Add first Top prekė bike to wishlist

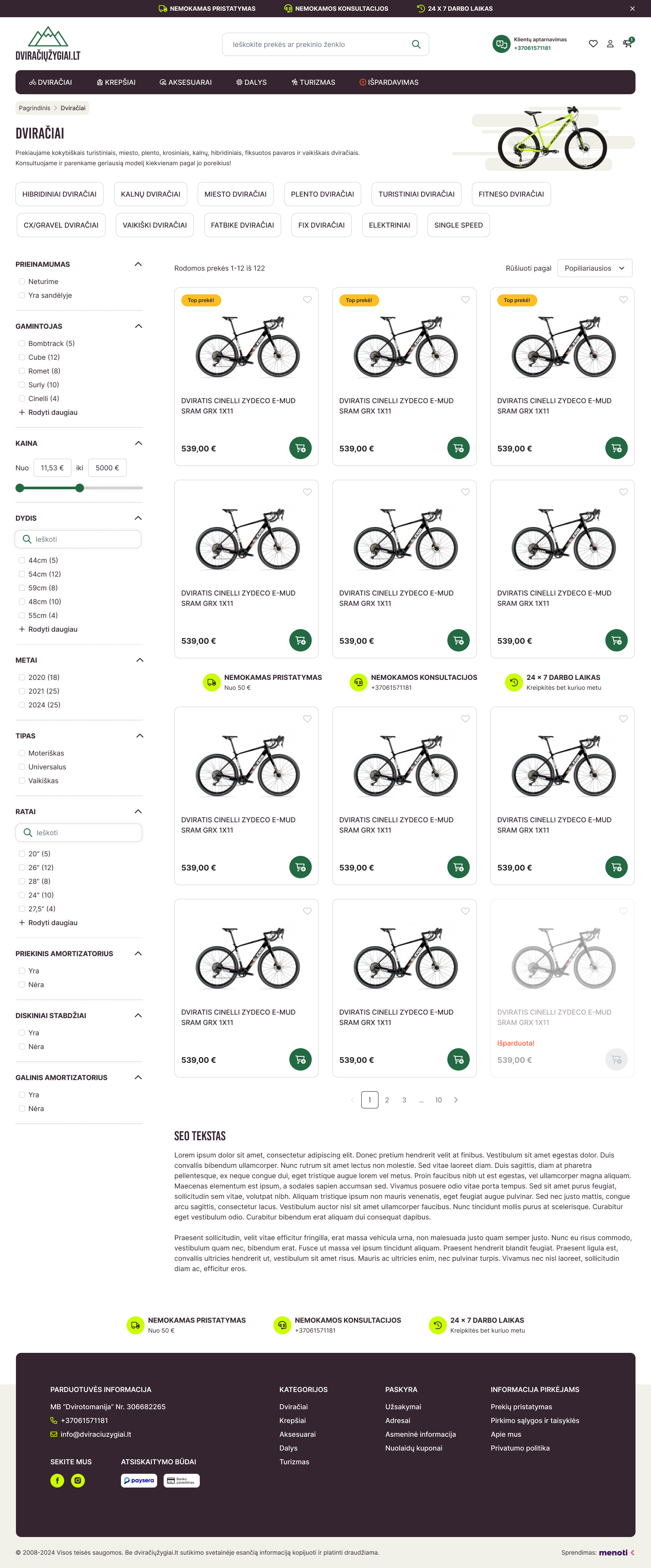pyautogui.click(x=307, y=299)
